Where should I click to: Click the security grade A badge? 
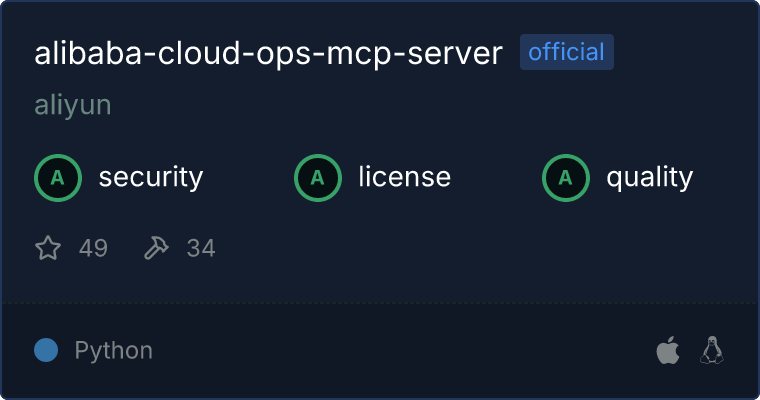[x=58, y=178]
